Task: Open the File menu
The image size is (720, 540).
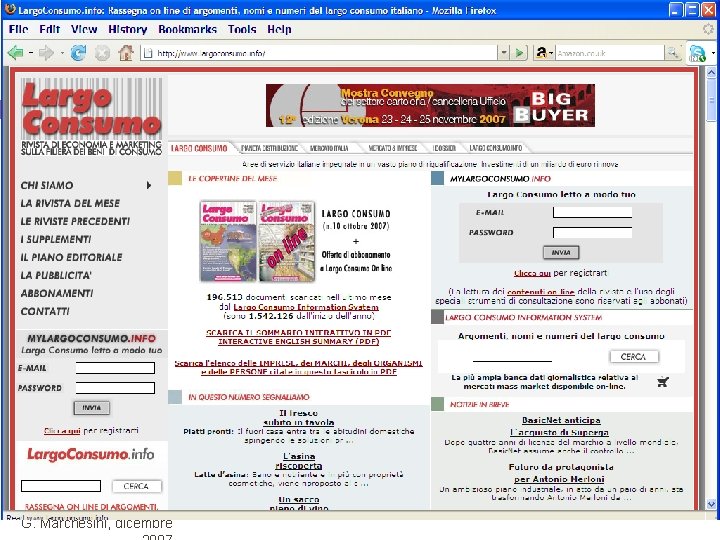Action: pos(18,29)
